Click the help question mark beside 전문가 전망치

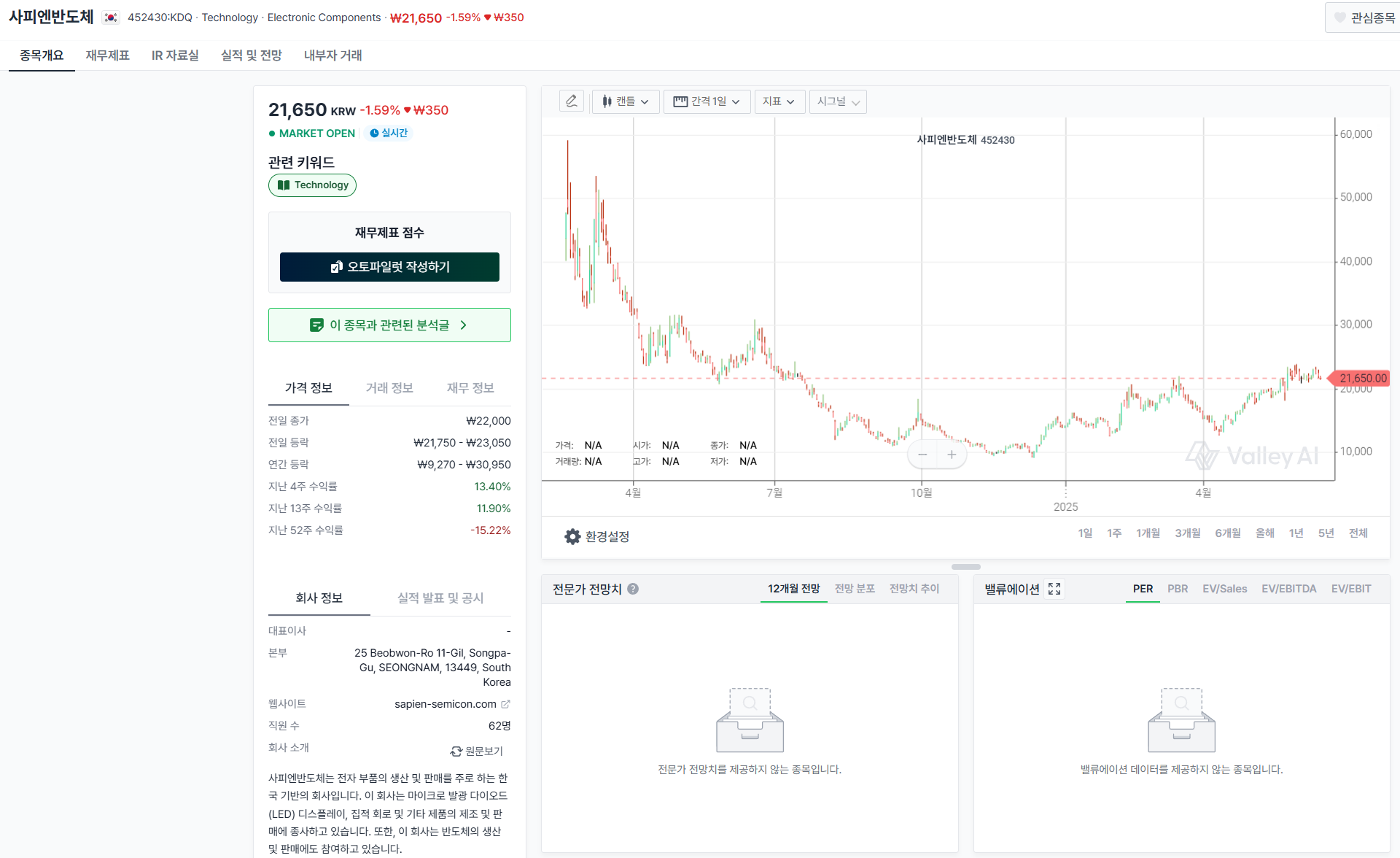point(633,589)
